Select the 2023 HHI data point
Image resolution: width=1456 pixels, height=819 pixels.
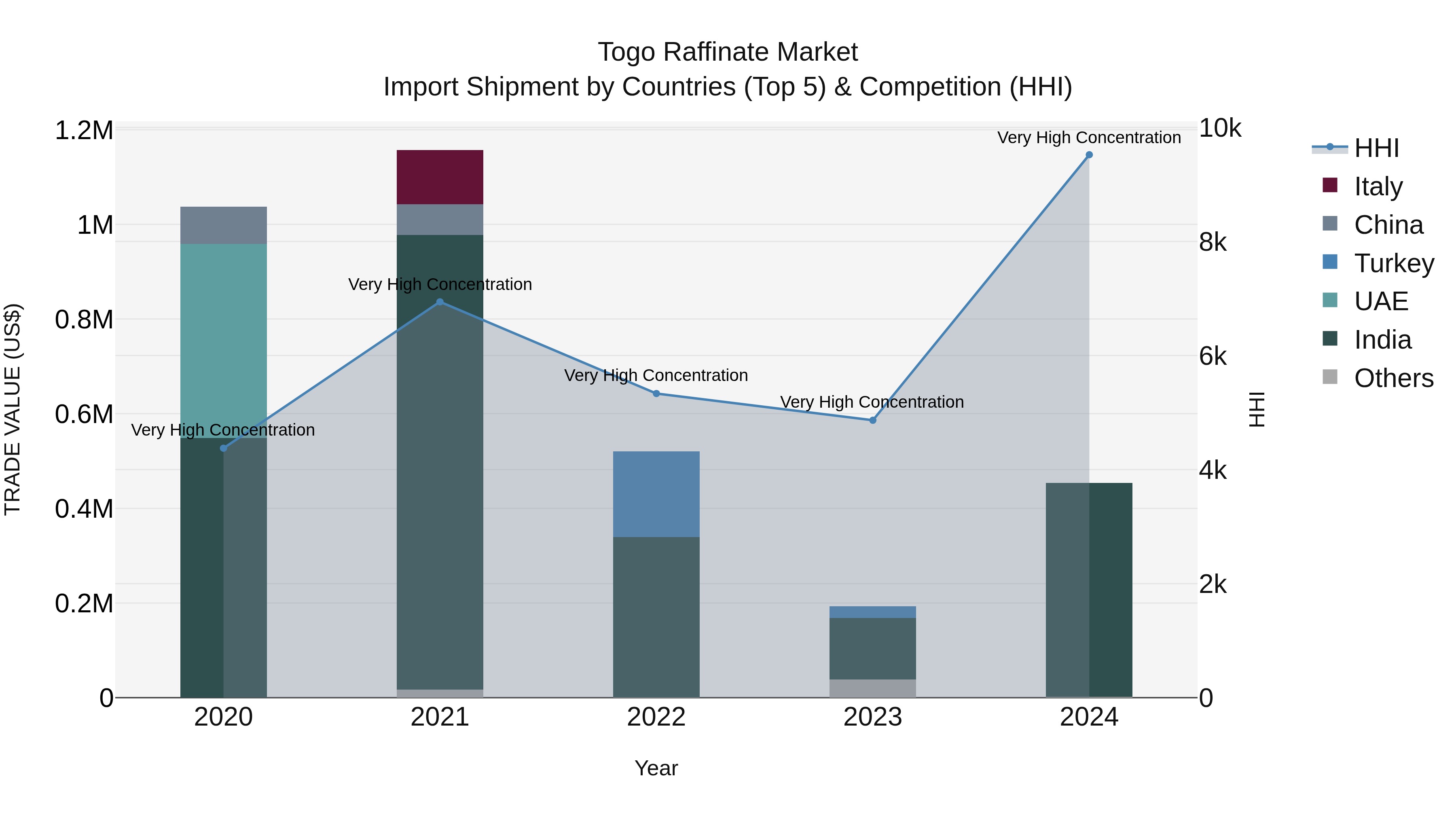click(873, 421)
